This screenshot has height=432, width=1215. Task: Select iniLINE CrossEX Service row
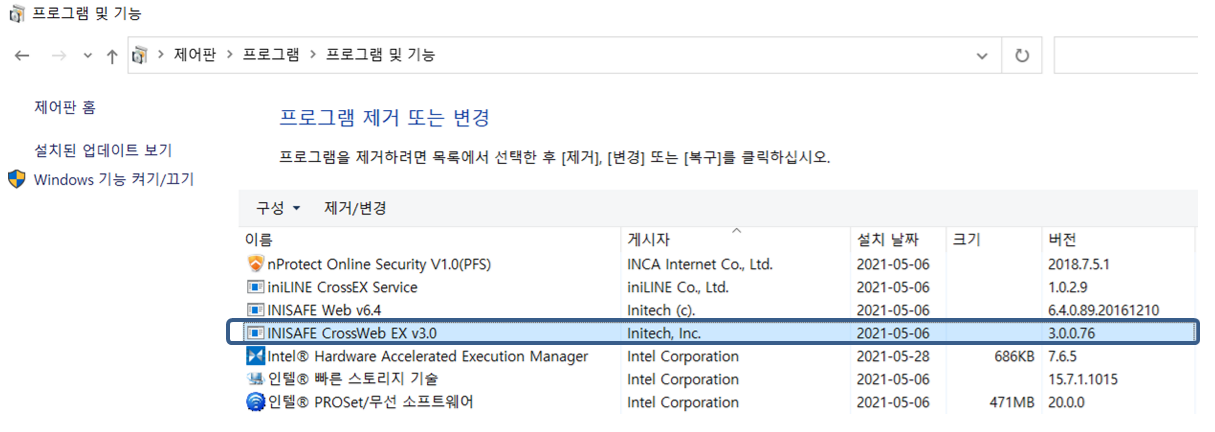(718, 288)
